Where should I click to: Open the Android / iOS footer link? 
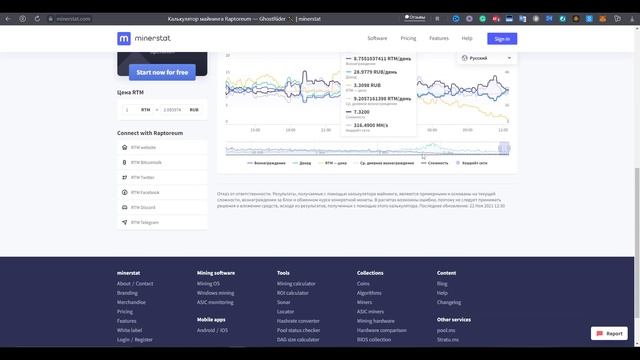(x=213, y=330)
